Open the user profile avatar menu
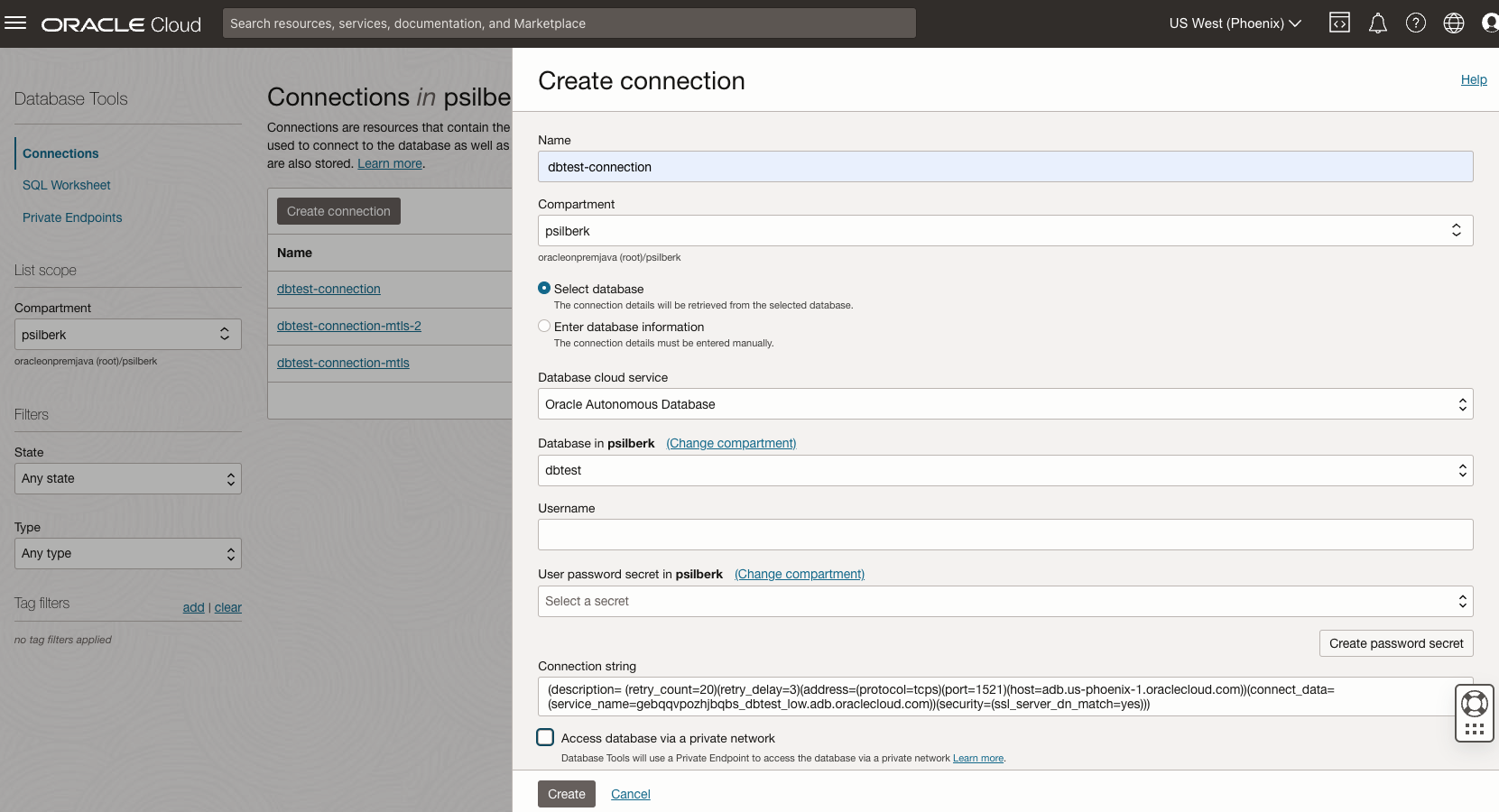This screenshot has width=1499, height=812. click(x=1490, y=23)
